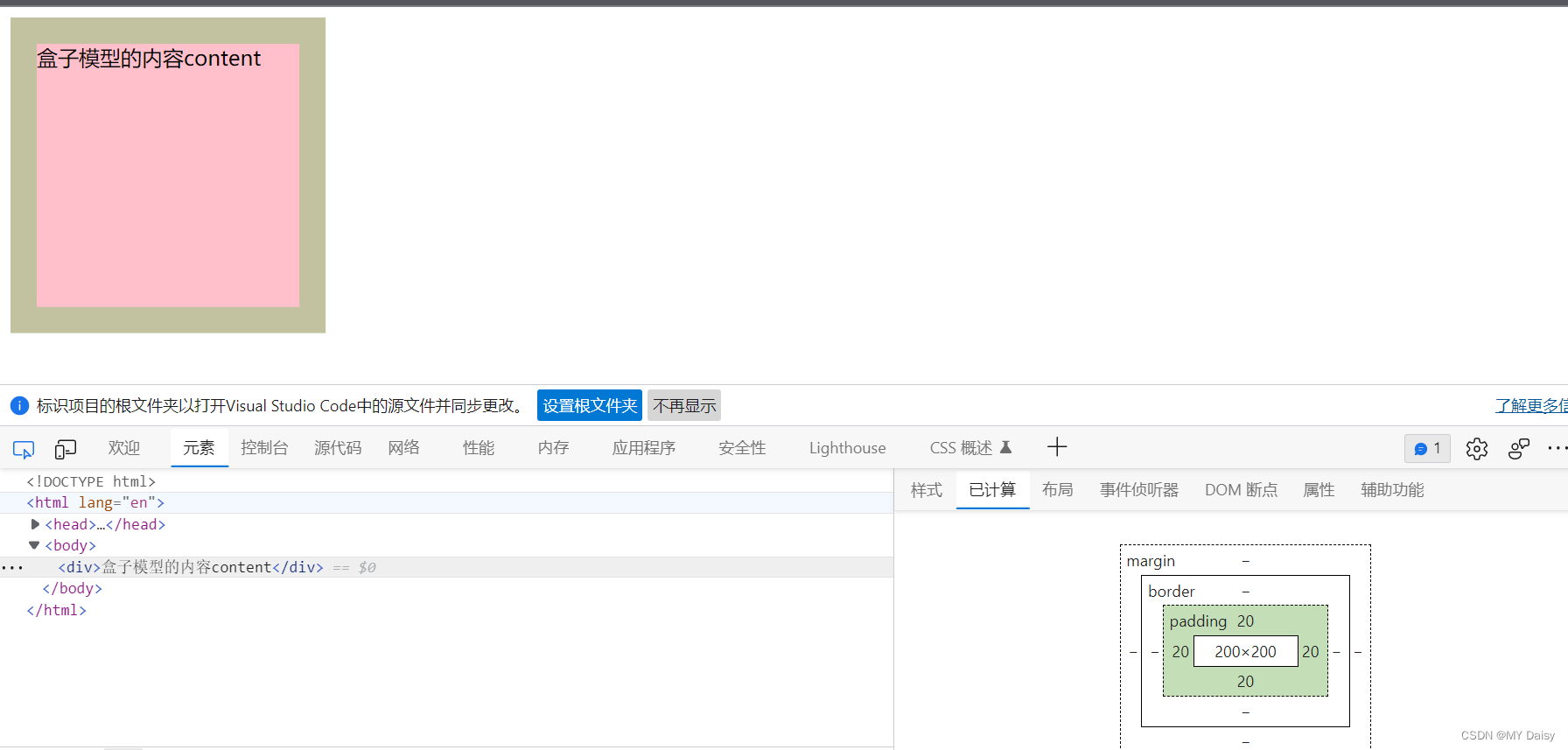Open the 源代码 tab

point(338,448)
